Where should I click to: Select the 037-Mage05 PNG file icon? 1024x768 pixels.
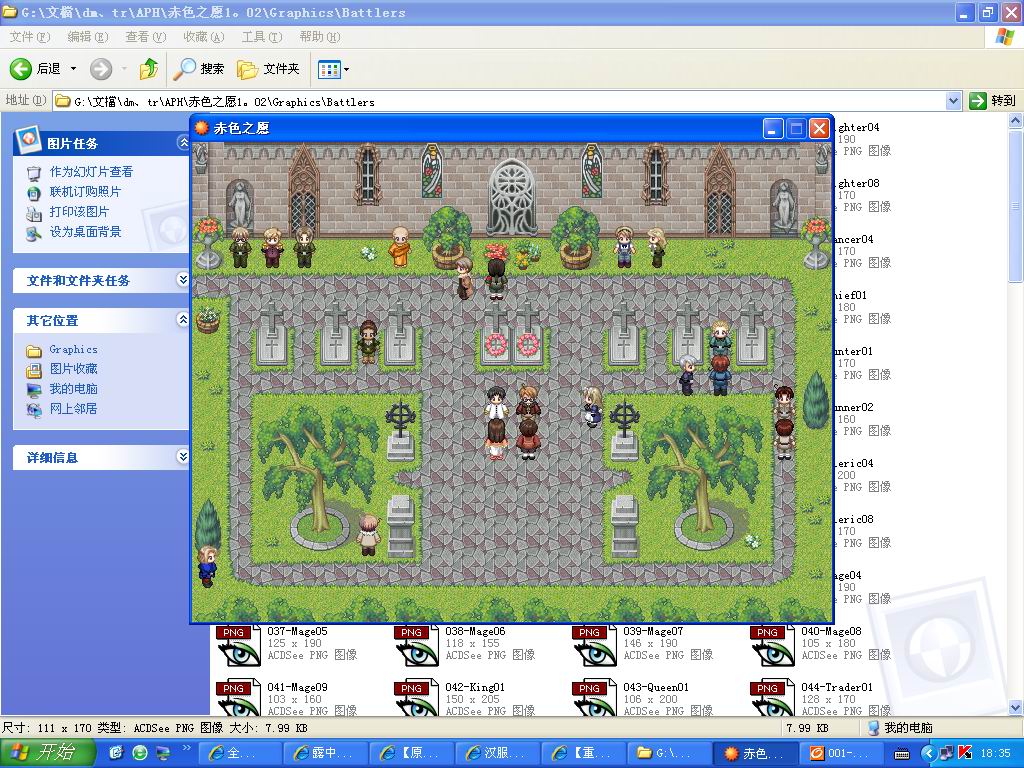(239, 646)
